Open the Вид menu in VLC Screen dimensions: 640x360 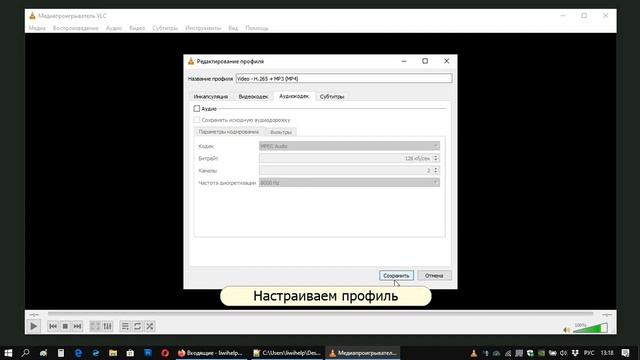point(233,28)
